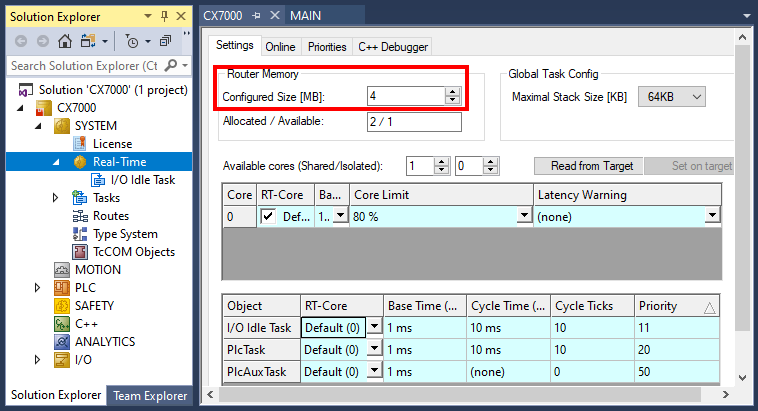The width and height of the screenshot is (758, 411).
Task: Switch to the Online tab
Action: [280, 47]
